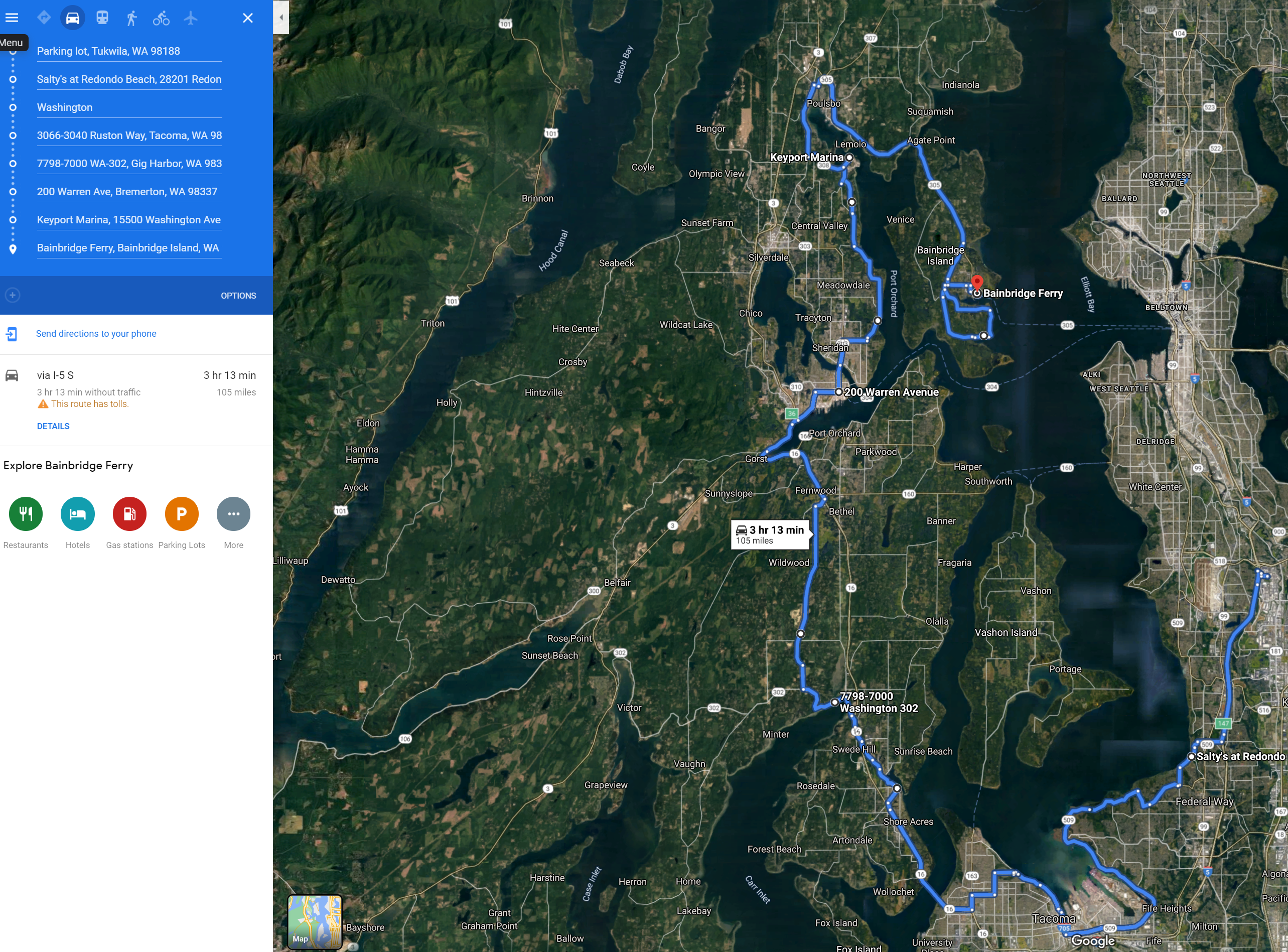Open route OPTIONS settings
The image size is (1288, 952).
[238, 296]
